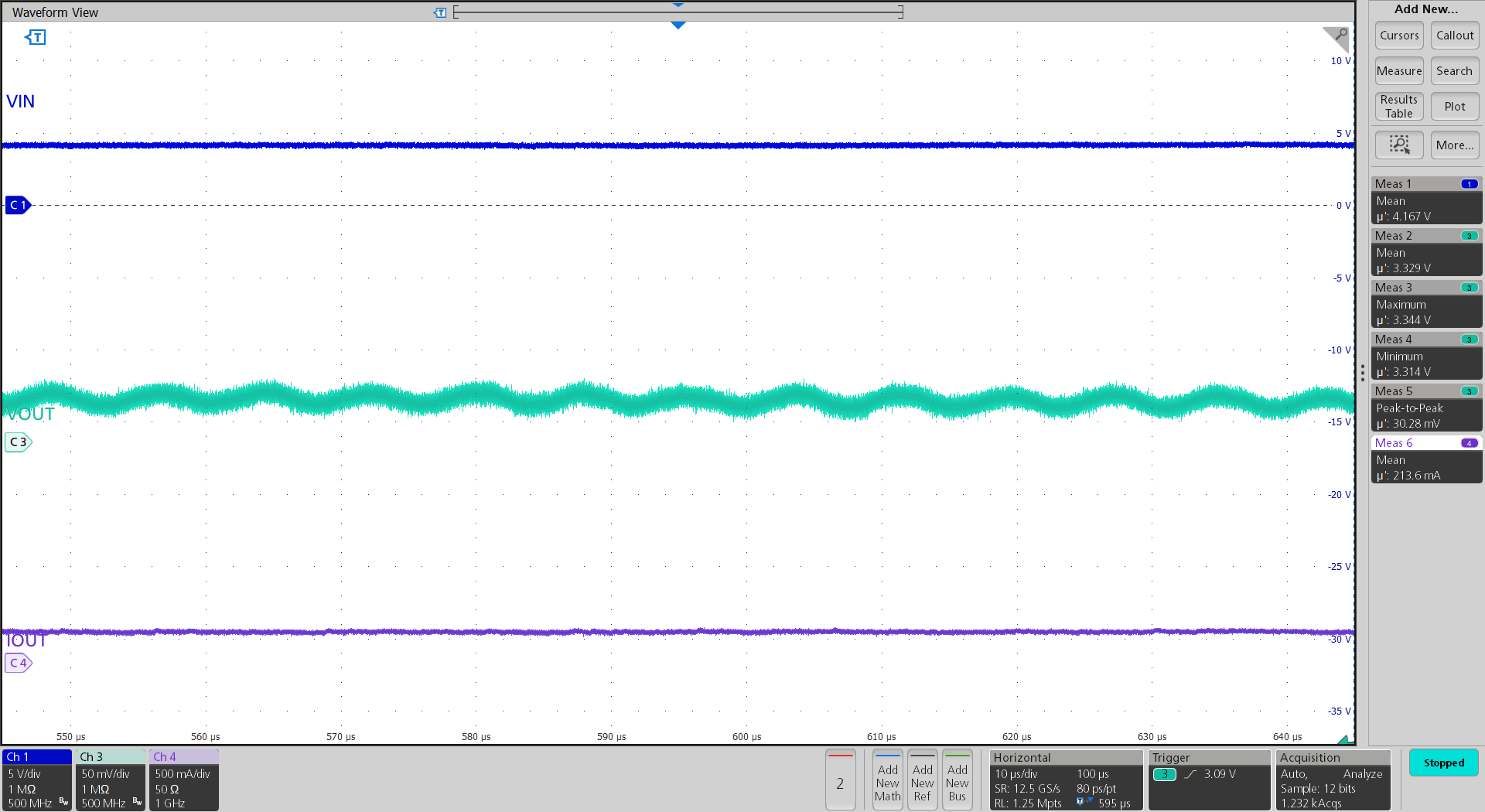Image resolution: width=1485 pixels, height=812 pixels.
Task: Open the Trigger settings badge
Action: coord(1209,780)
